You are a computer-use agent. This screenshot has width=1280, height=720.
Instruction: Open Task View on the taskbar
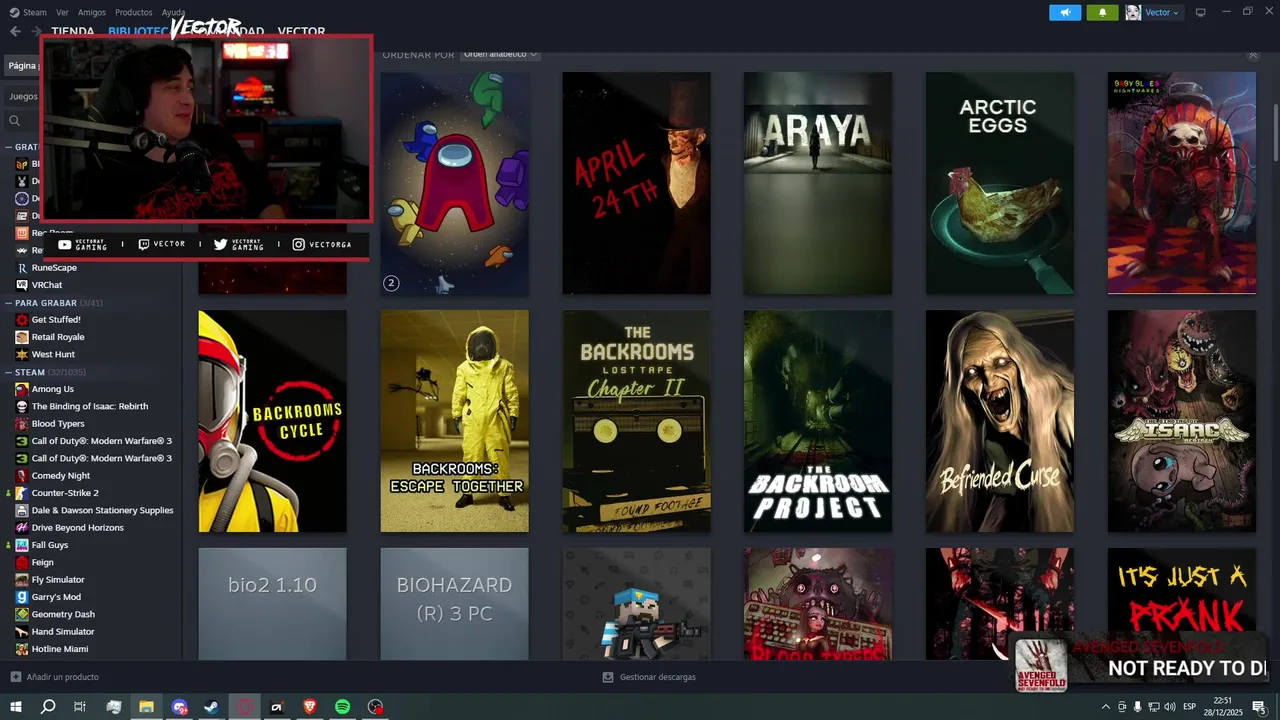click(80, 707)
